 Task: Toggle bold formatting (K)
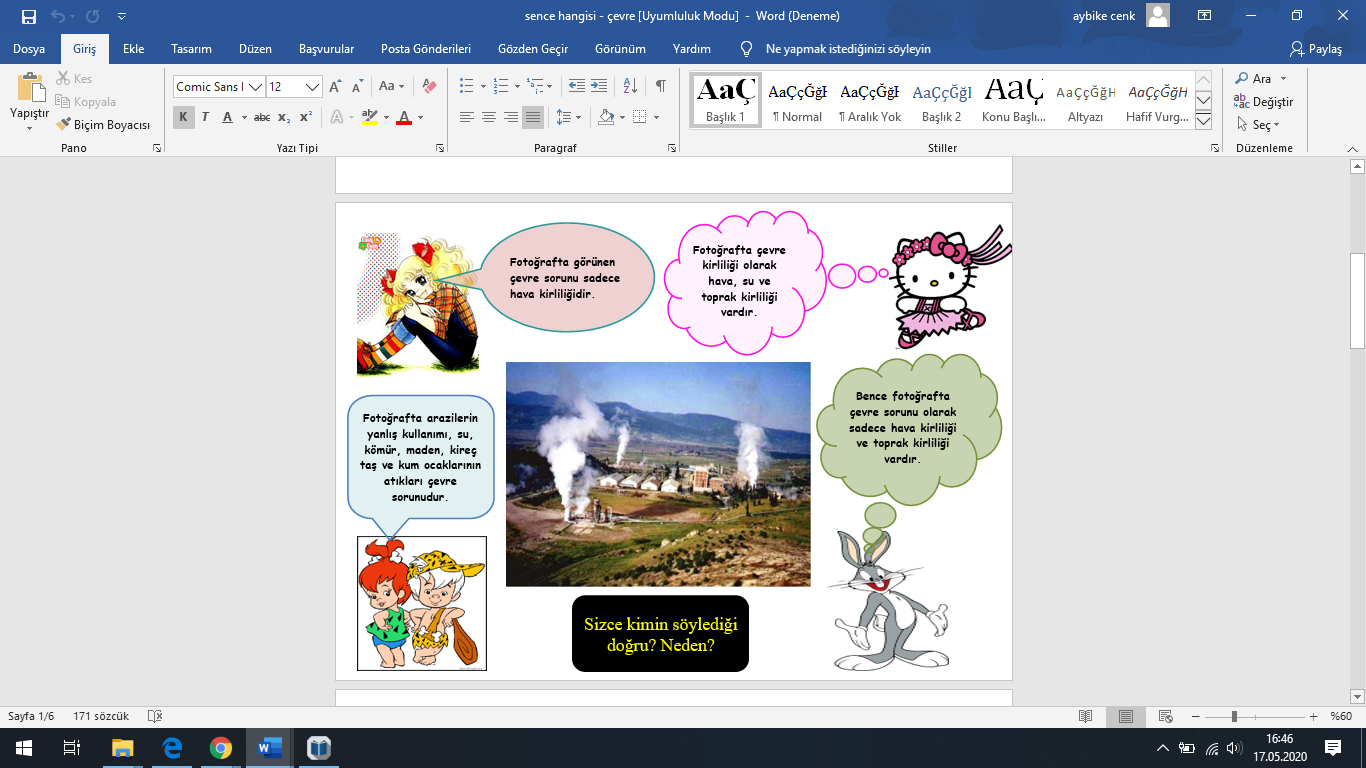coord(184,118)
